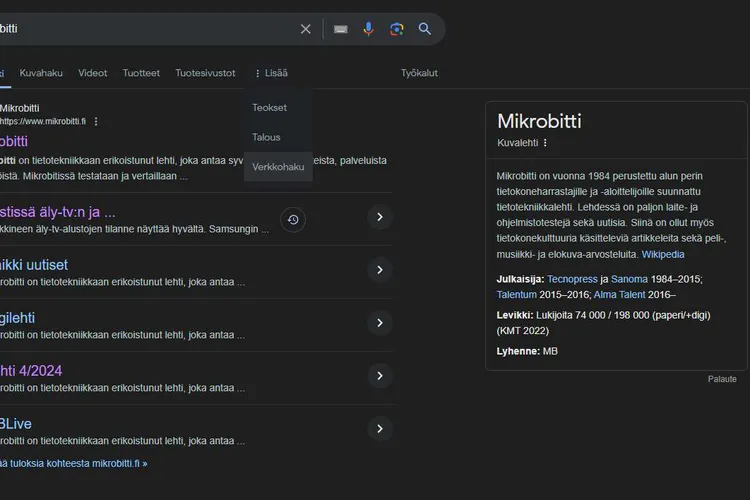Switch to Kuvahaku tab
The width and height of the screenshot is (750, 500).
(41, 73)
